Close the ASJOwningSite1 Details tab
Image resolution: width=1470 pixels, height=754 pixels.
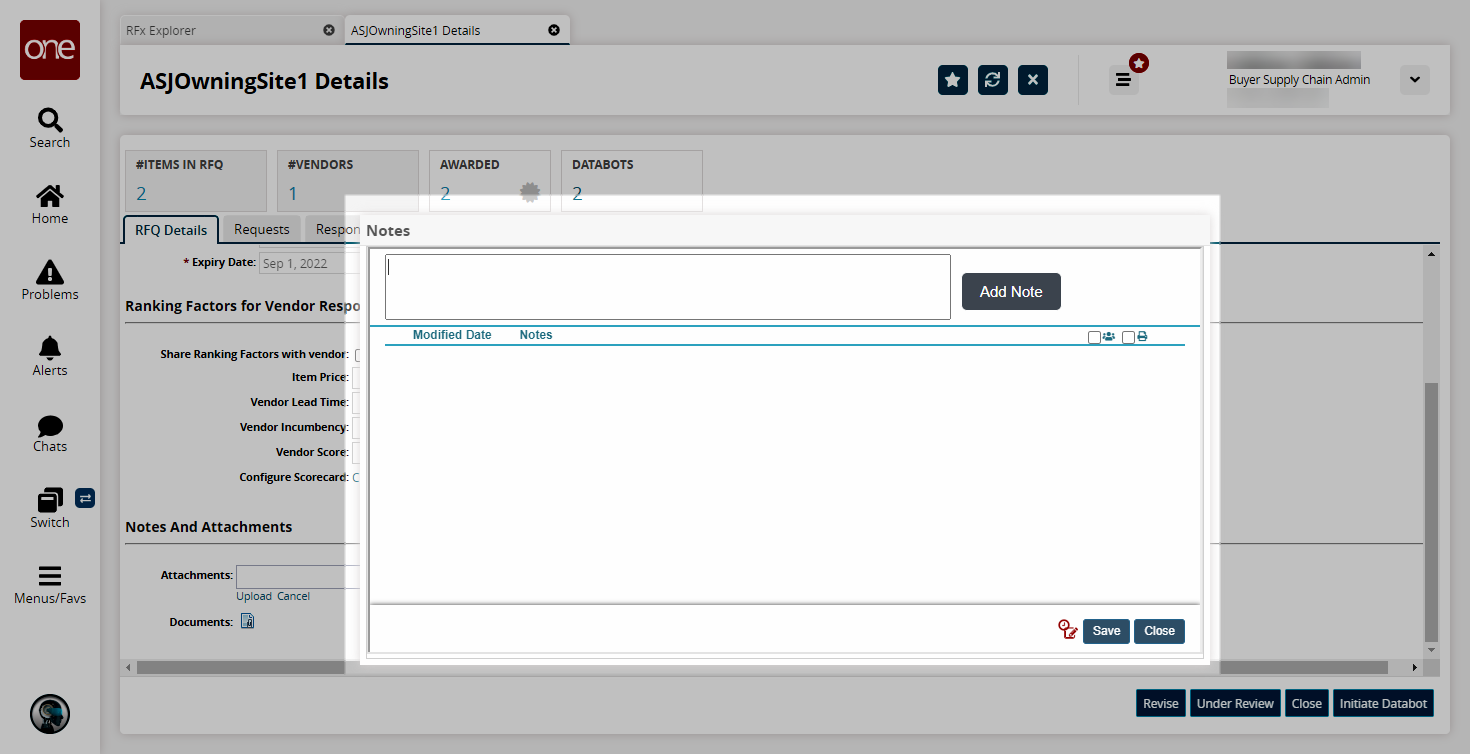click(554, 30)
